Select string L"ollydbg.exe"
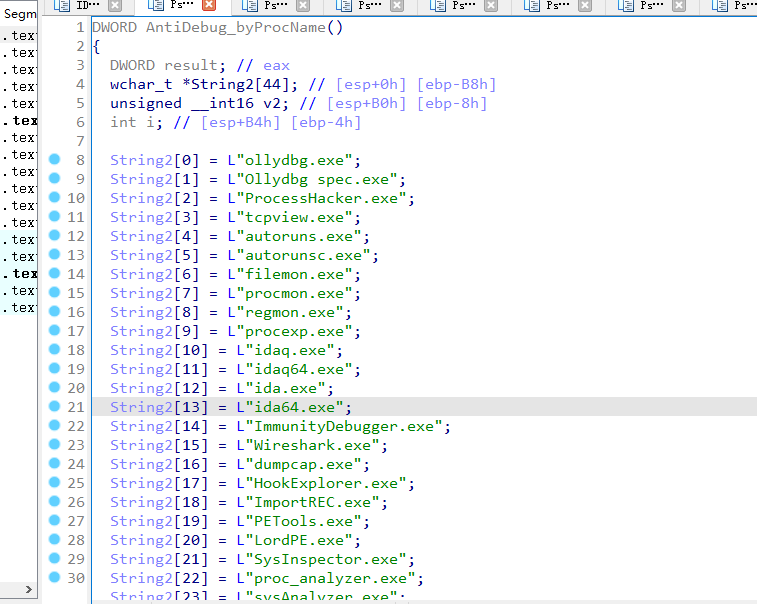 289,160
